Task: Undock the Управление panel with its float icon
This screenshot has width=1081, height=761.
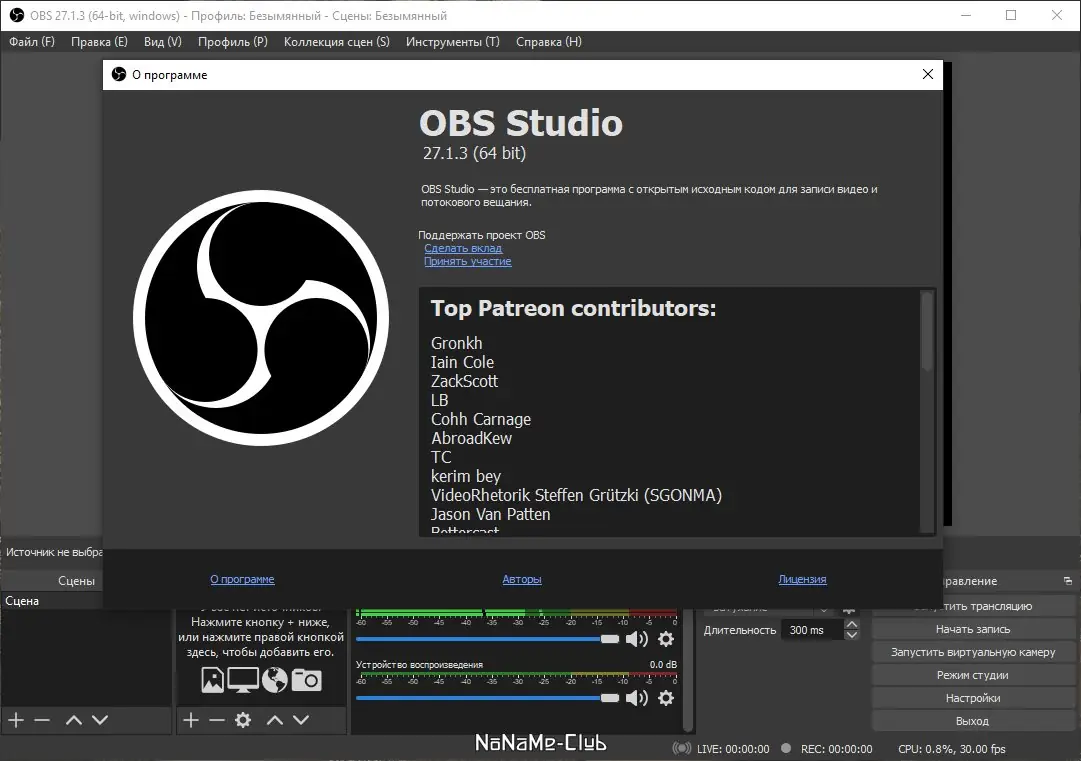Action: tap(1067, 581)
